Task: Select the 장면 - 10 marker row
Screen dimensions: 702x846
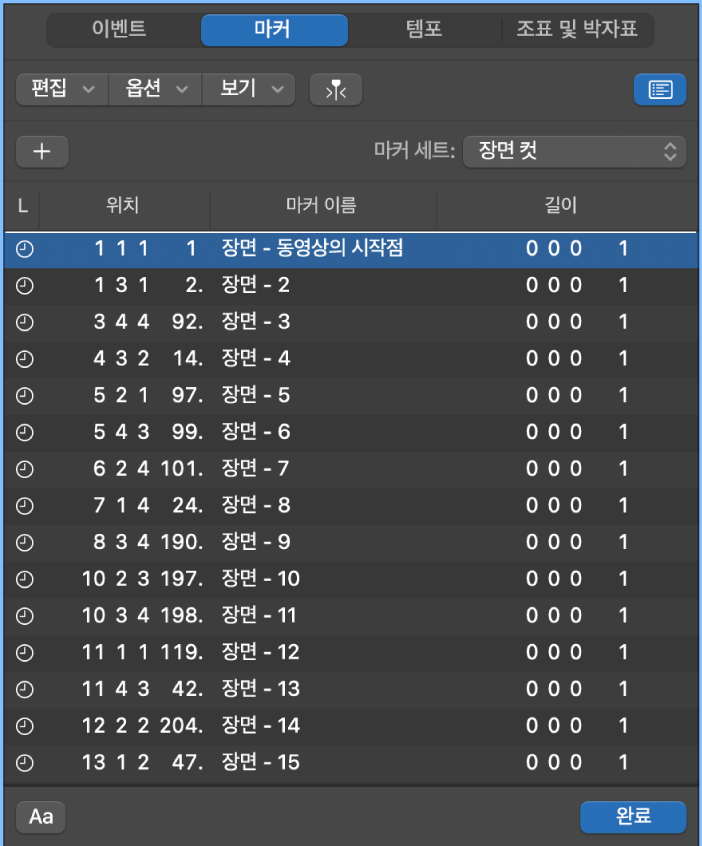Action: pyautogui.click(x=350, y=578)
